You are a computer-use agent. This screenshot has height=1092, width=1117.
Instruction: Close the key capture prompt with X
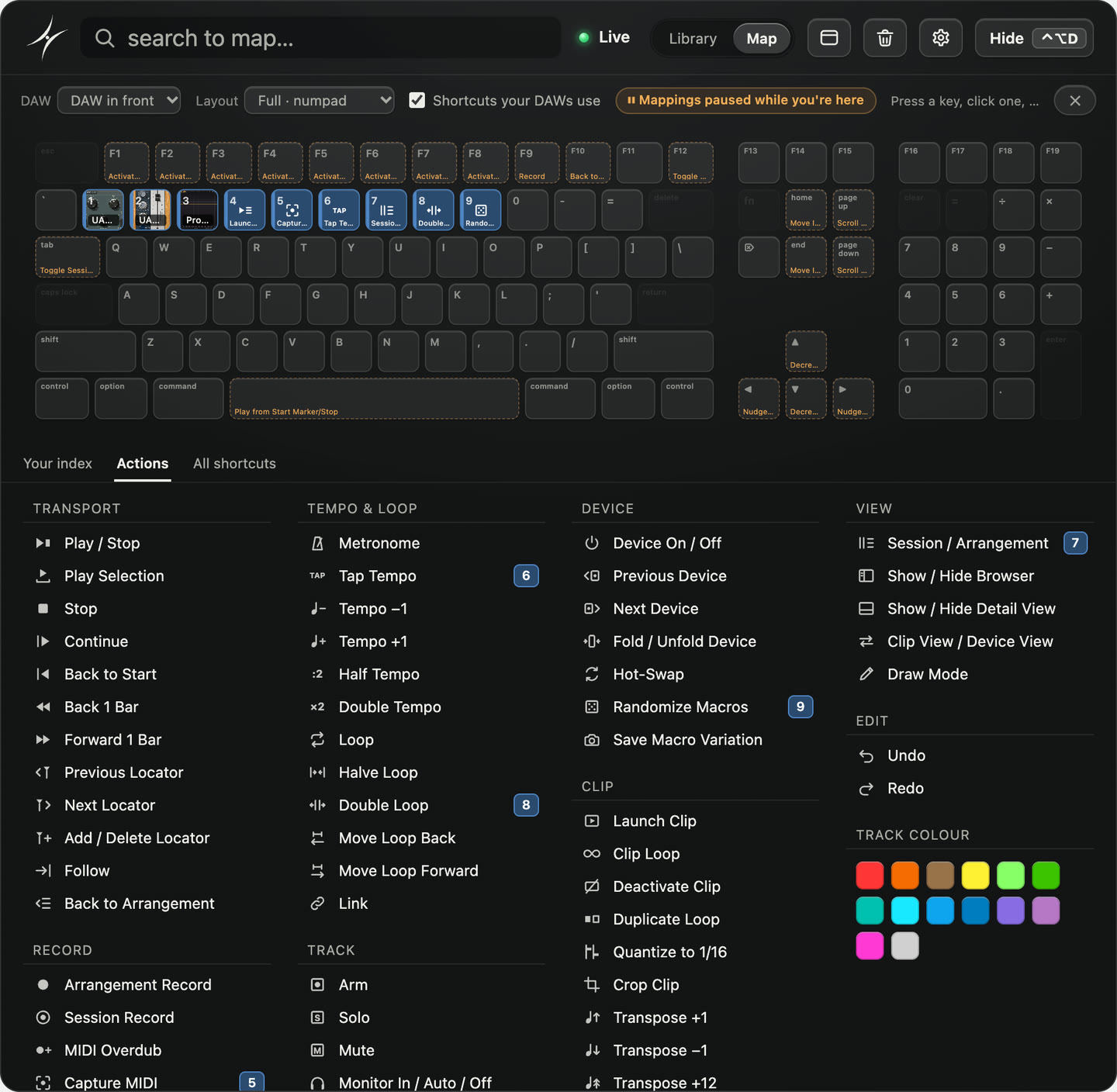(1075, 101)
